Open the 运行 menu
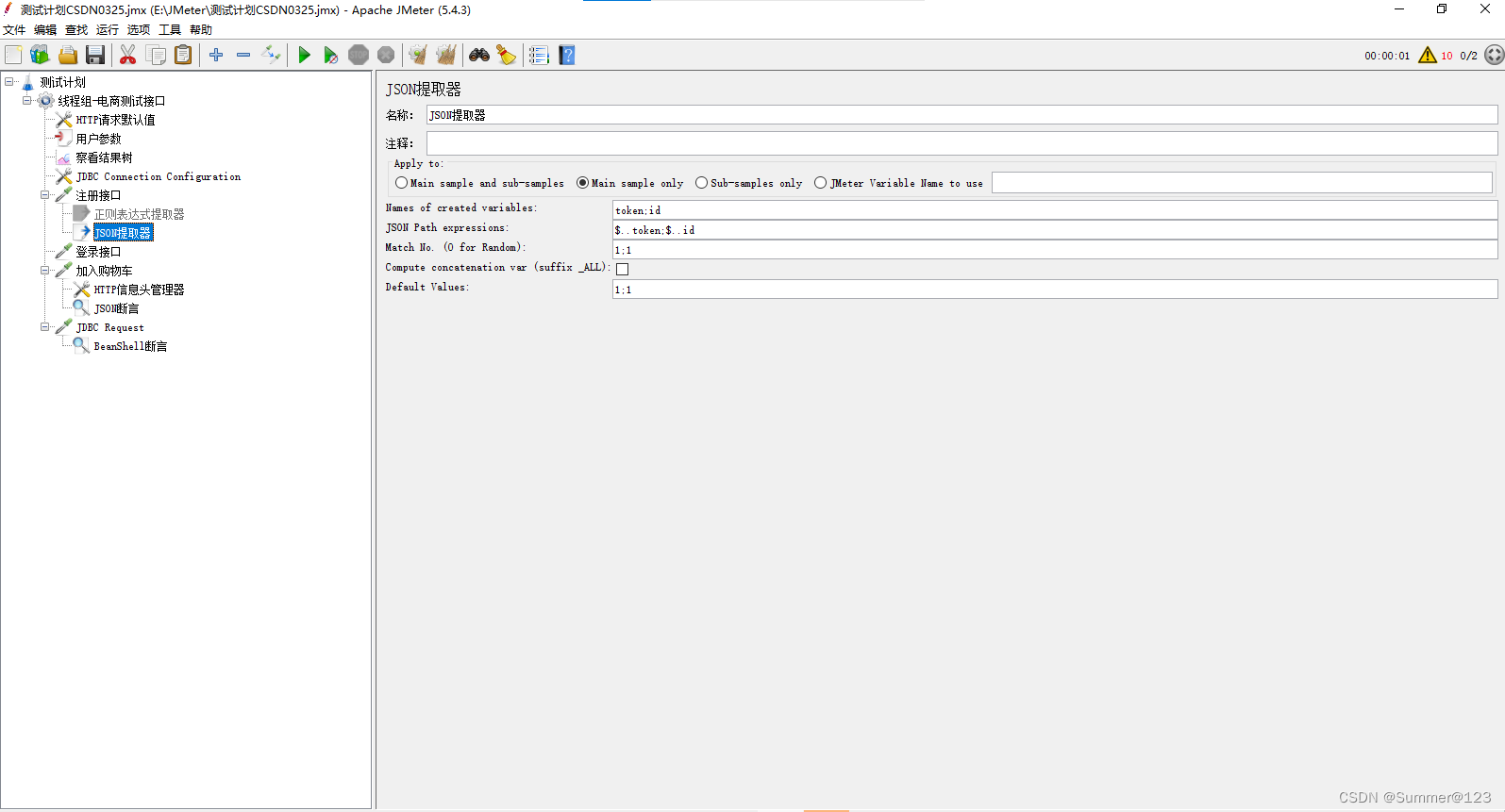 [x=108, y=30]
